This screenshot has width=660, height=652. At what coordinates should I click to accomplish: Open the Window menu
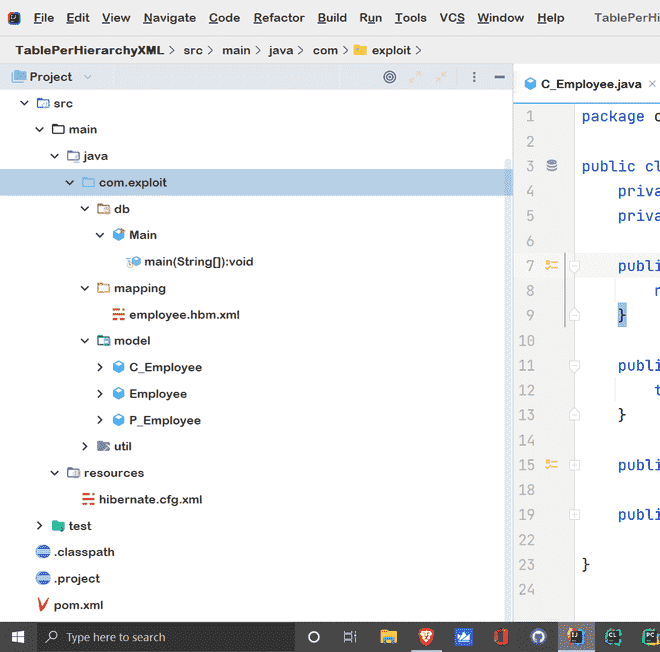pyautogui.click(x=500, y=18)
